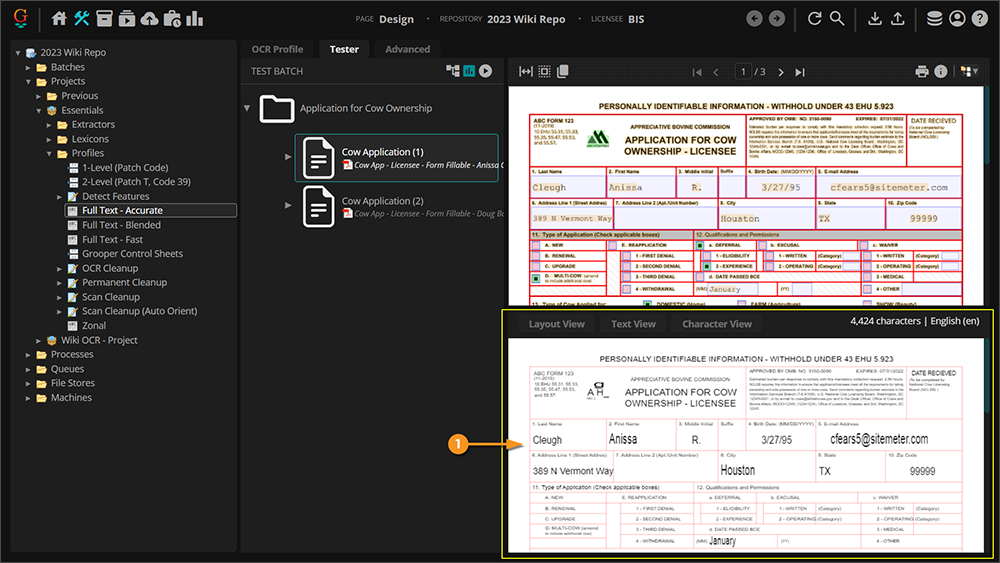The width and height of the screenshot is (1000, 563).
Task: Click the fit-to-width icon in viewer
Action: [525, 72]
